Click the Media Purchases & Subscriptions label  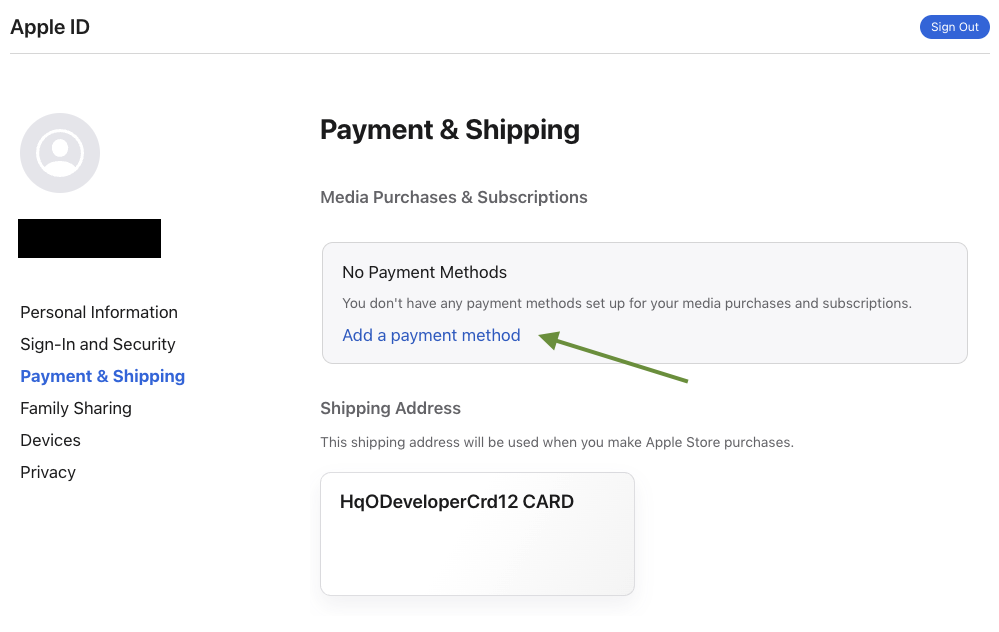tap(453, 197)
